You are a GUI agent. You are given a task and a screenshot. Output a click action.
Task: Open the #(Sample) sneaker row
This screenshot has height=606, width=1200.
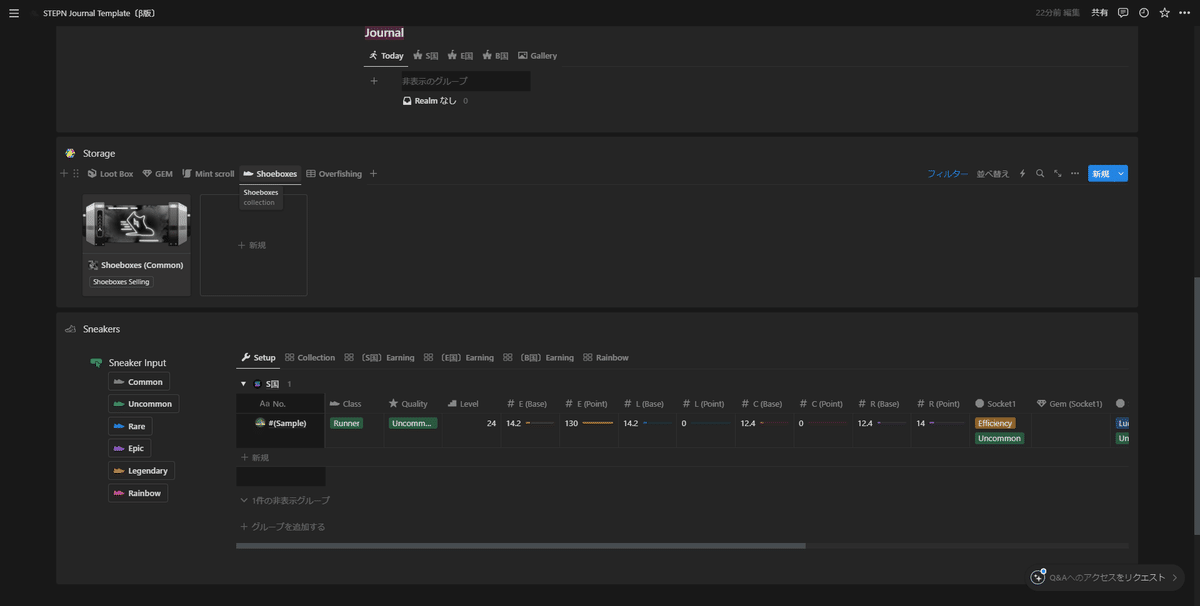tap(281, 423)
